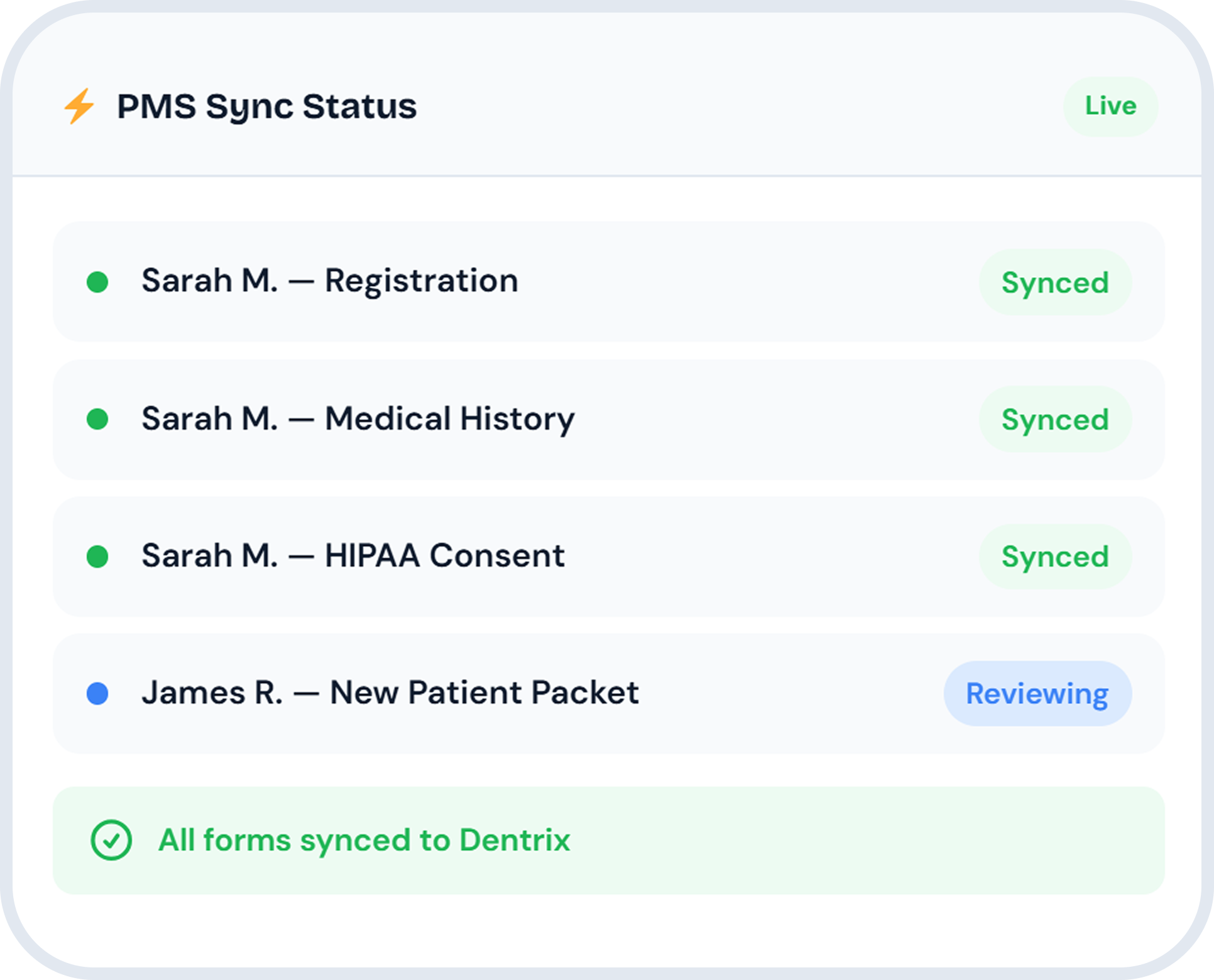
Task: Click Synced badge for HIPAA Consent row
Action: point(1055,557)
